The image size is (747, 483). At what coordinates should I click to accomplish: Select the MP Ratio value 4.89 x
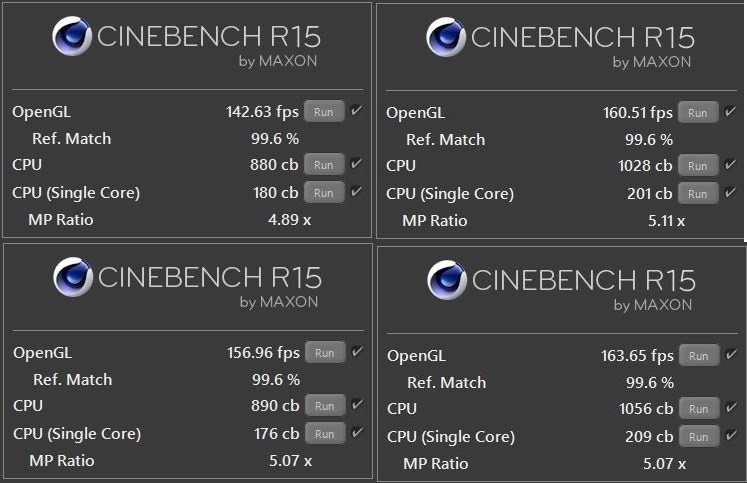coord(290,220)
